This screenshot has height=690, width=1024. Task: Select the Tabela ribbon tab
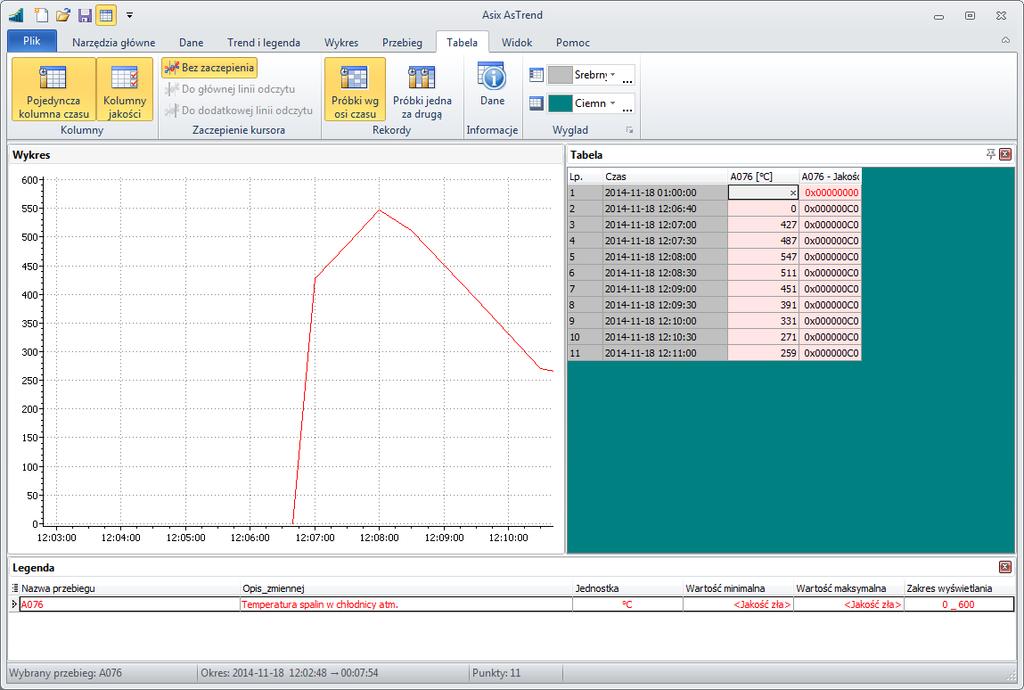462,42
